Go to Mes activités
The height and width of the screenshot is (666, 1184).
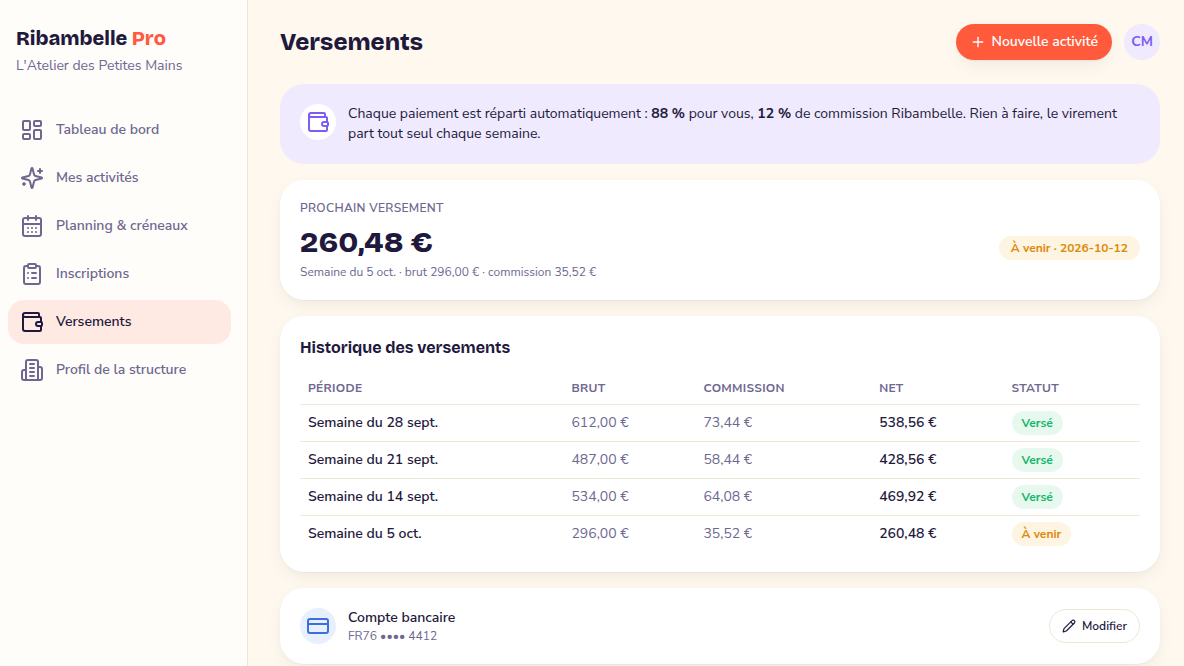[x=119, y=177]
